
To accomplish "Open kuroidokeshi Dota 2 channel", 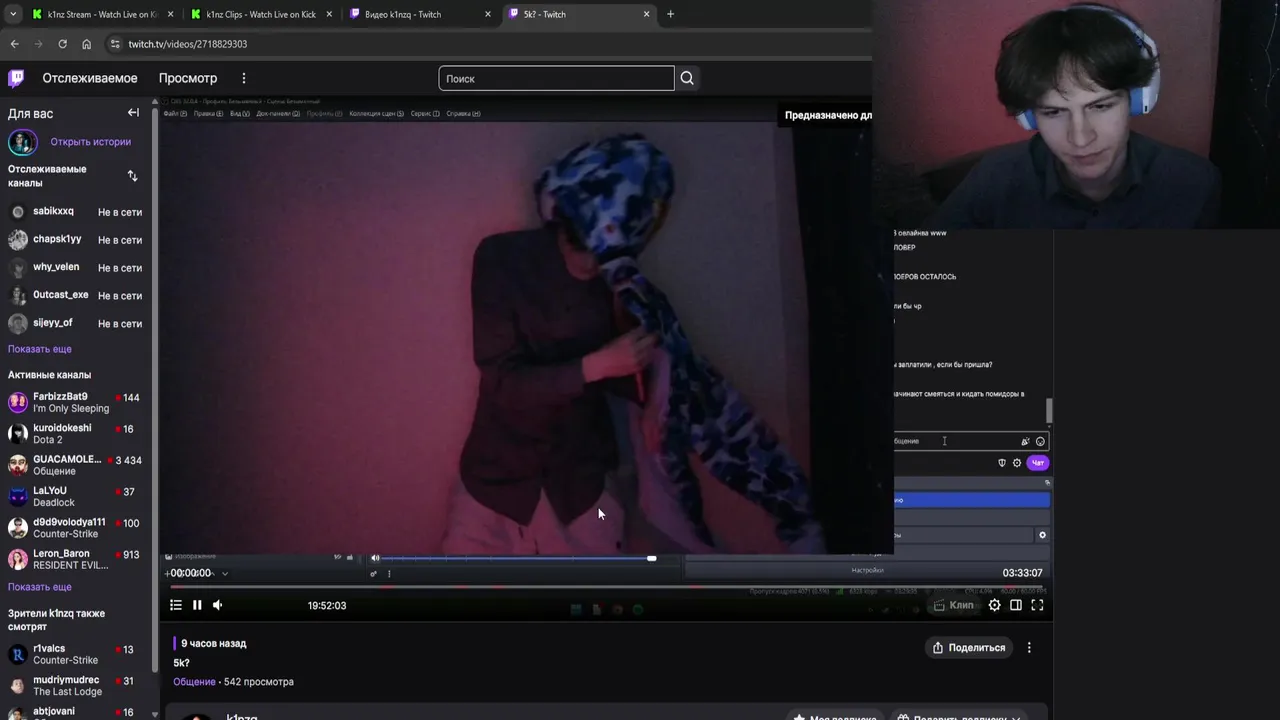I will [x=75, y=433].
